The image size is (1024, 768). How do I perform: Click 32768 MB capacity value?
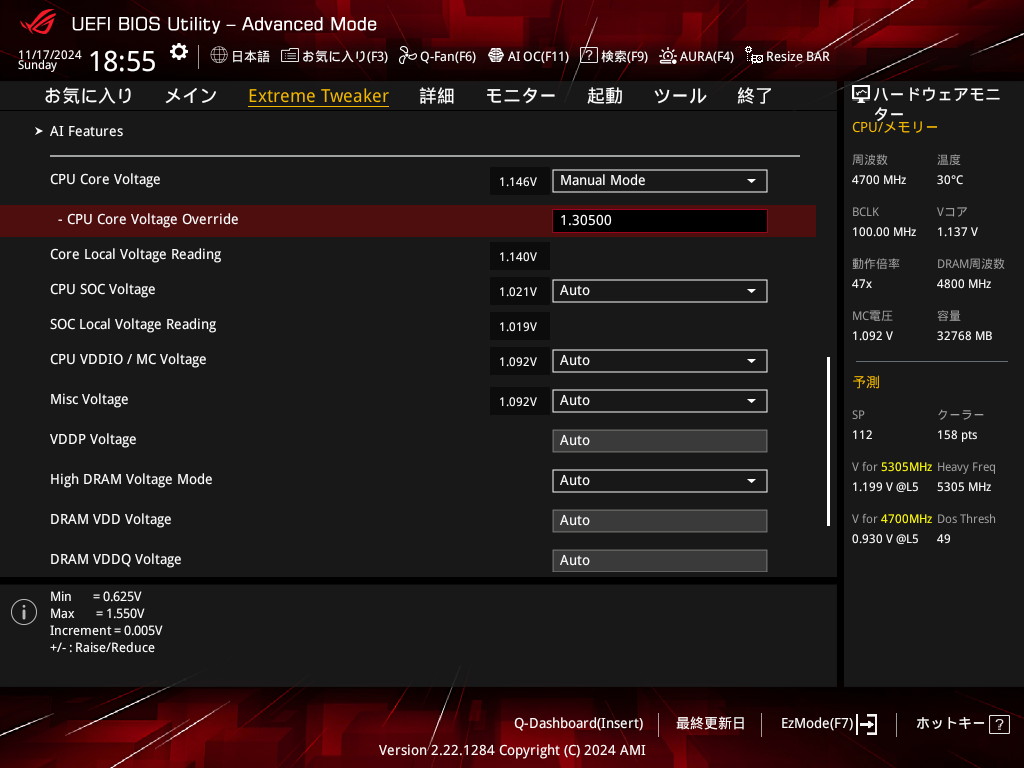(x=965, y=336)
